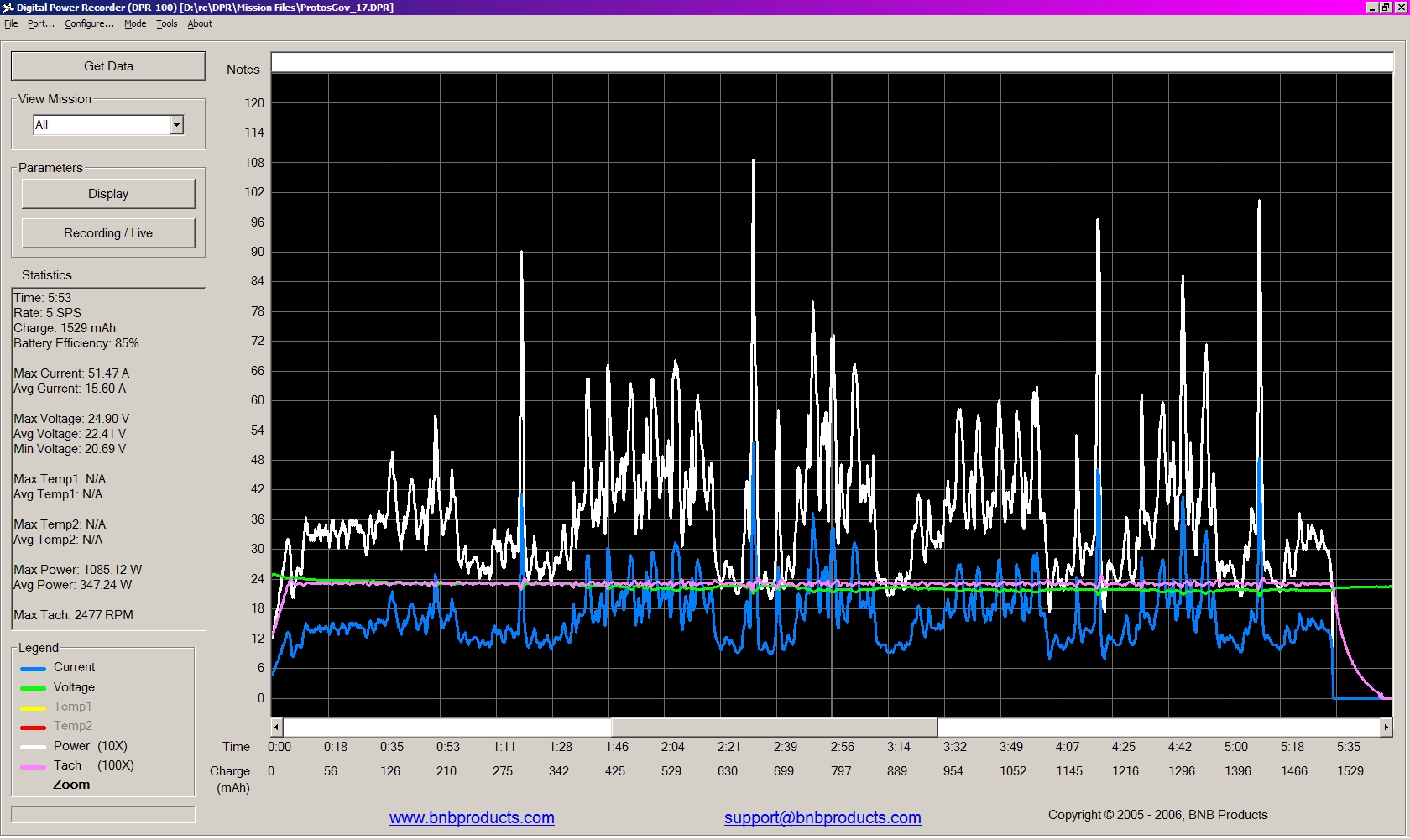Open the Port menu

point(40,23)
